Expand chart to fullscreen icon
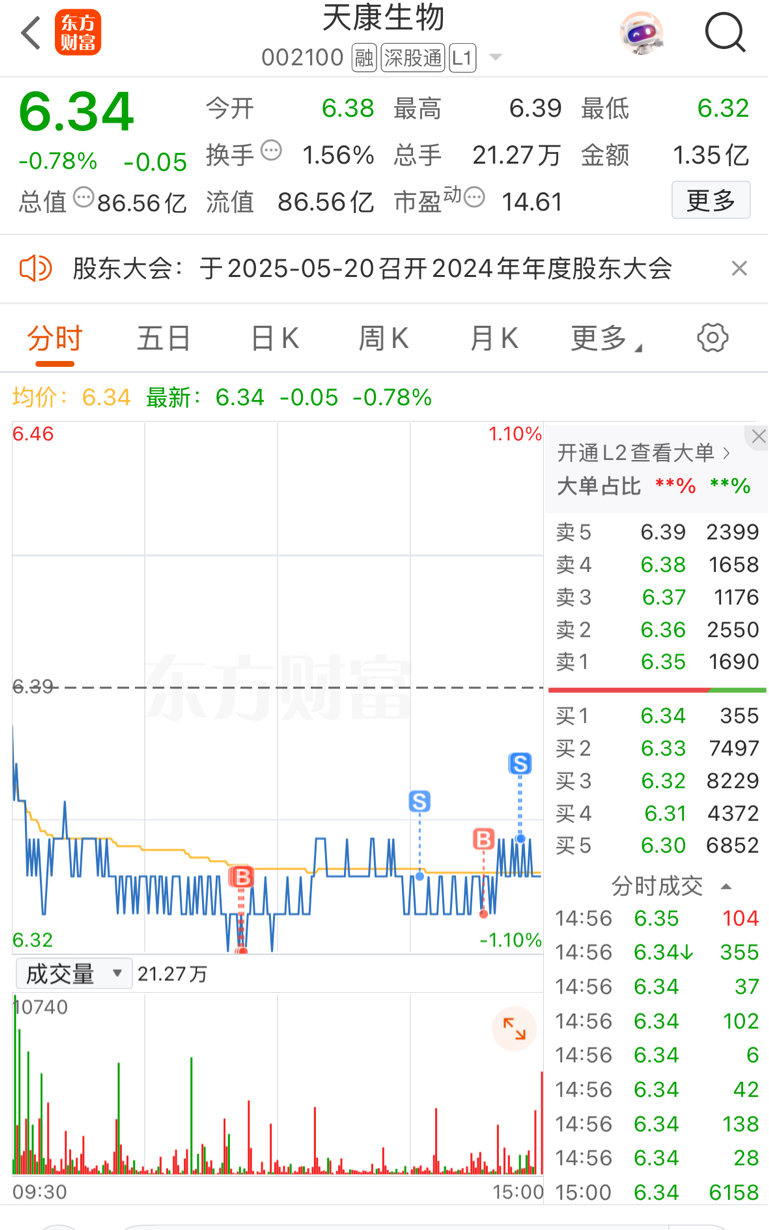The width and height of the screenshot is (769, 1230). [514, 1028]
